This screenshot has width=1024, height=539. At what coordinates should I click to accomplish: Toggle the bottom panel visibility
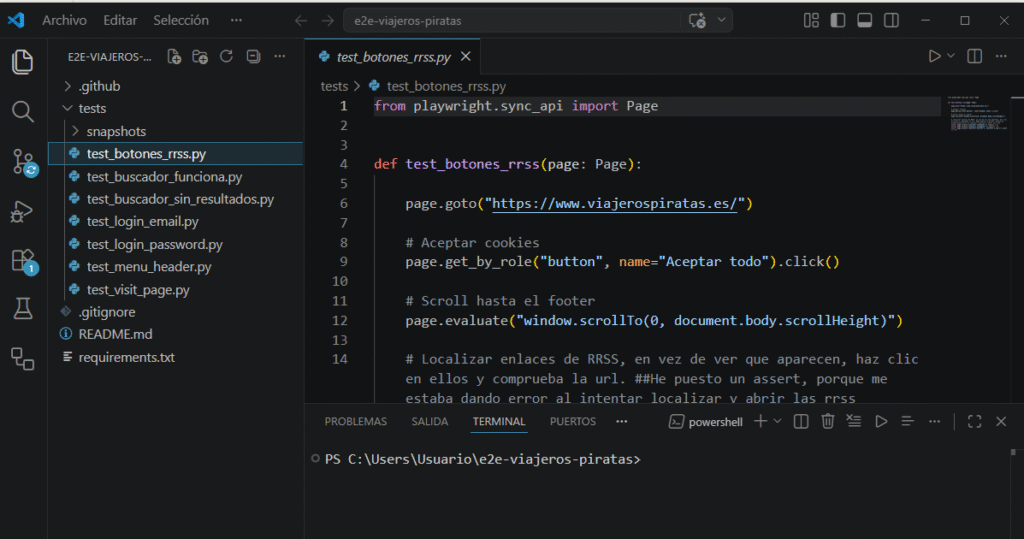click(865, 21)
